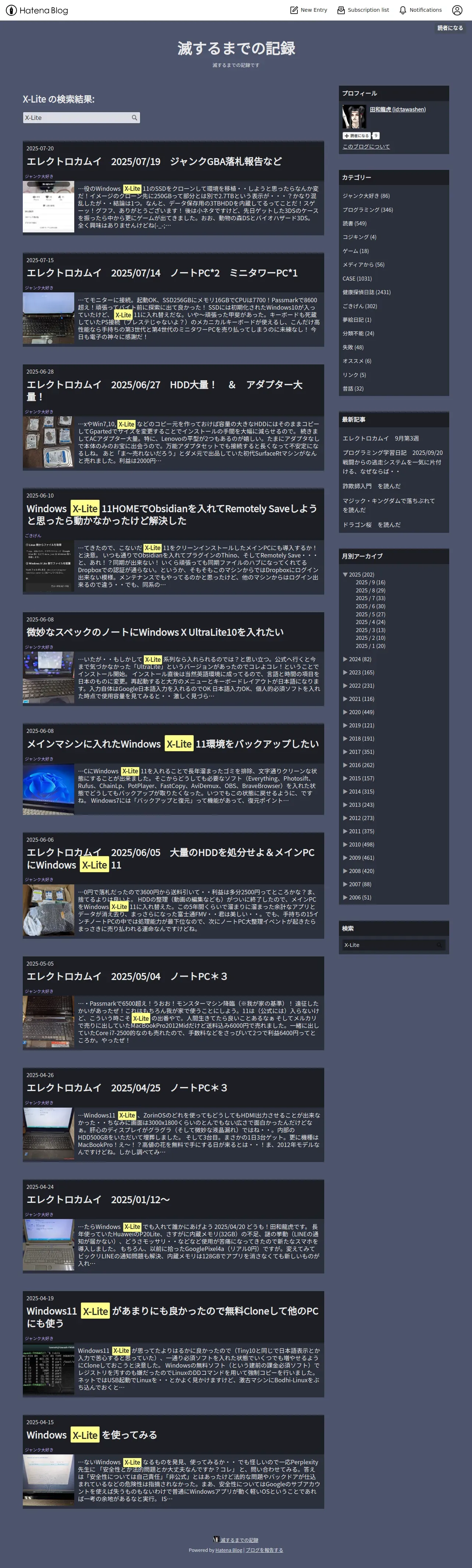Open post Windows X-Lite を使ってみる
The height and width of the screenshot is (1568, 472).
point(91,1435)
